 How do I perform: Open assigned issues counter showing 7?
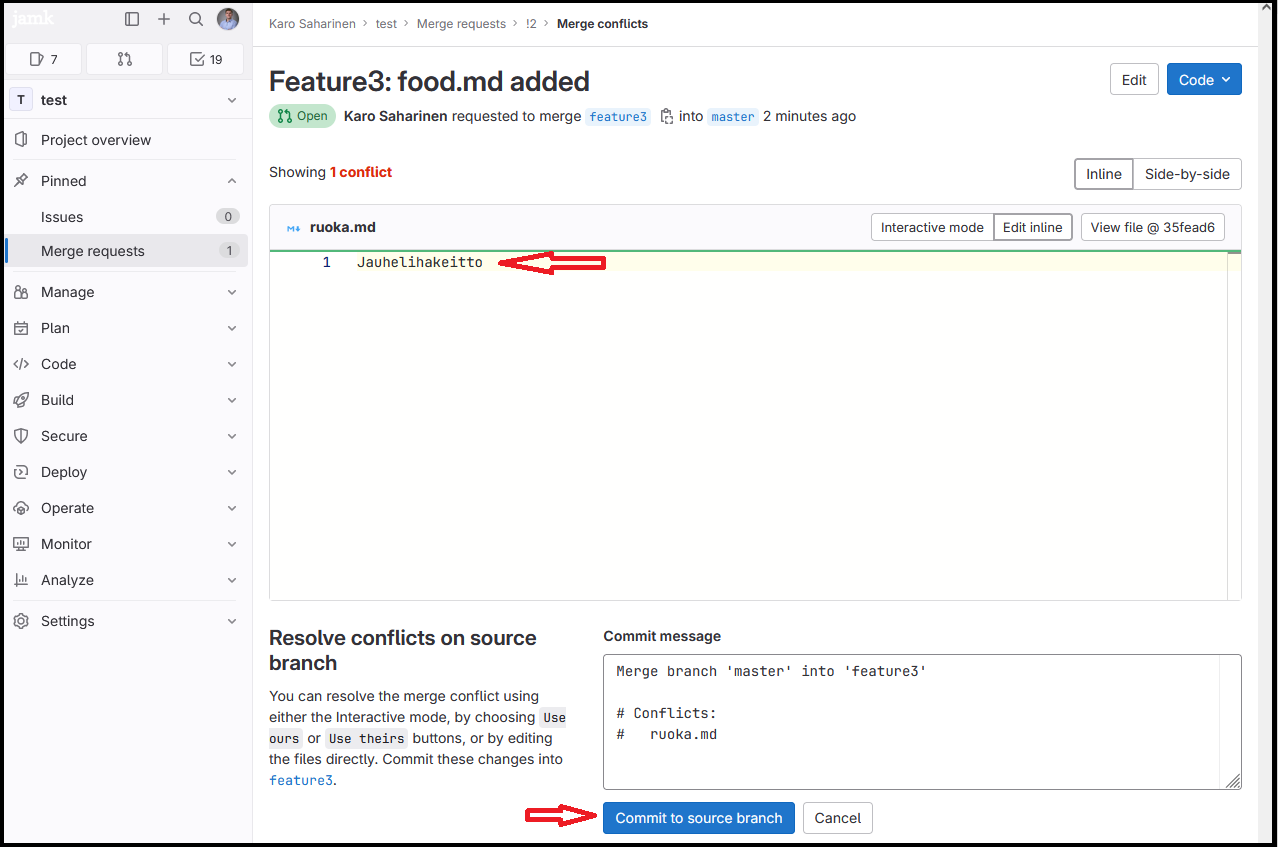tap(43, 59)
